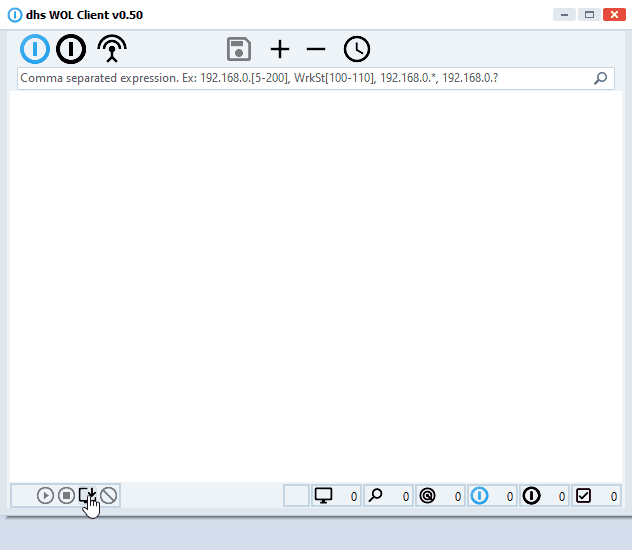Click the blue power-on count status icon
Image resolution: width=632 pixels, height=550 pixels.
pos(479,496)
